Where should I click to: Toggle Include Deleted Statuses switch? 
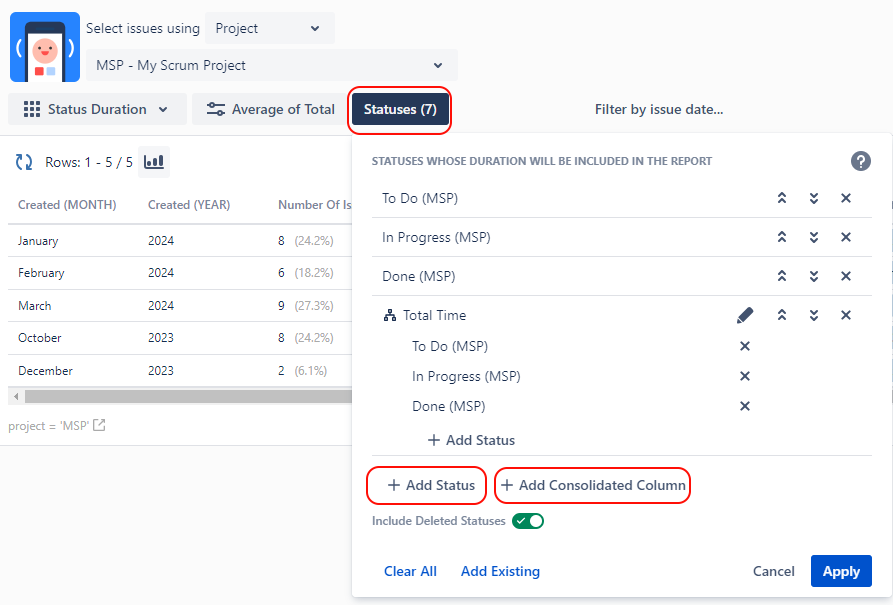click(528, 521)
